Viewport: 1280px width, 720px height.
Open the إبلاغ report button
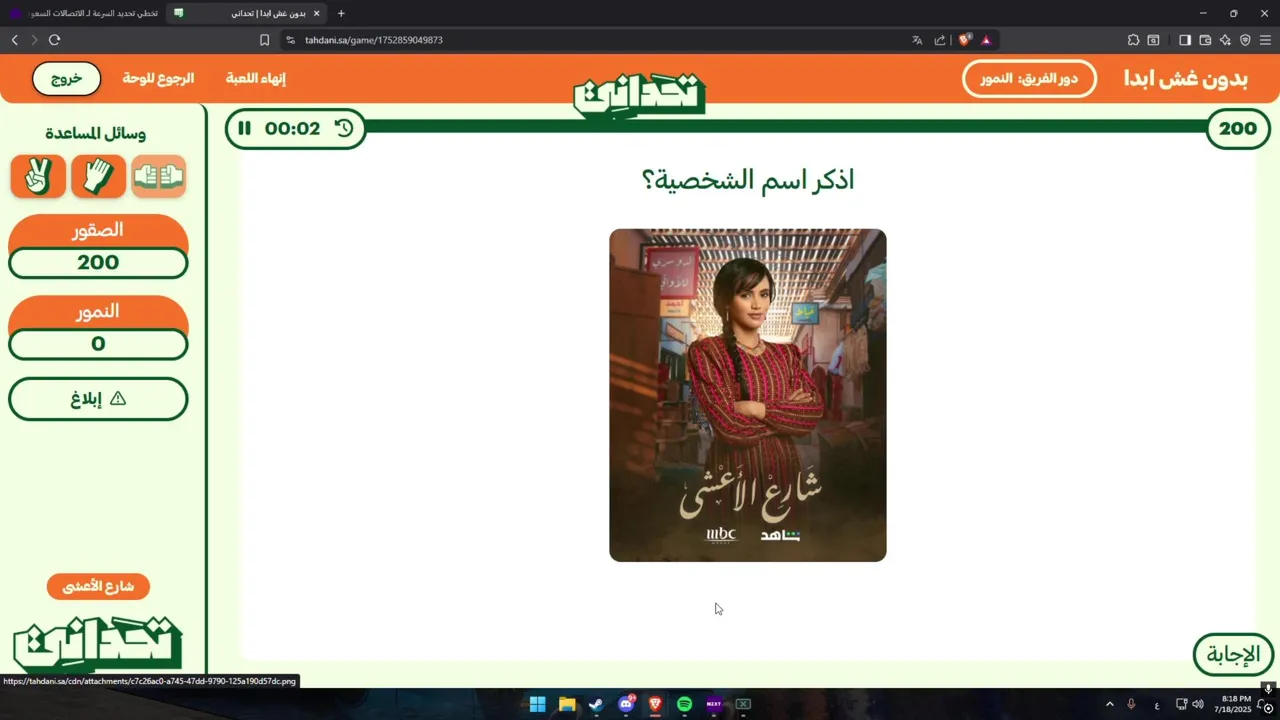click(x=98, y=399)
